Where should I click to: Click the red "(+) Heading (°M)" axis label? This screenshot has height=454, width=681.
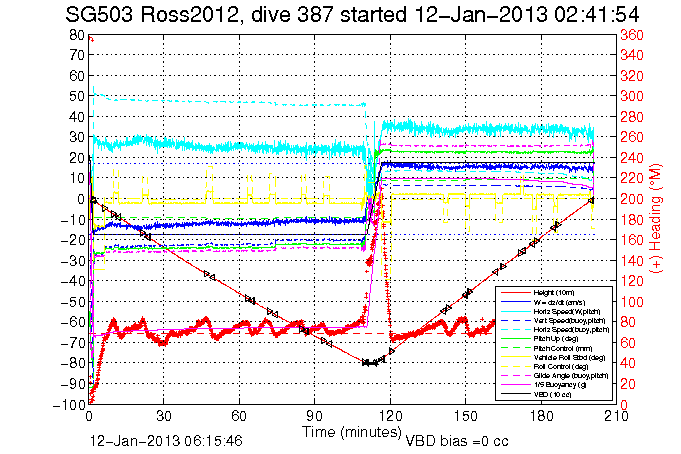655,219
